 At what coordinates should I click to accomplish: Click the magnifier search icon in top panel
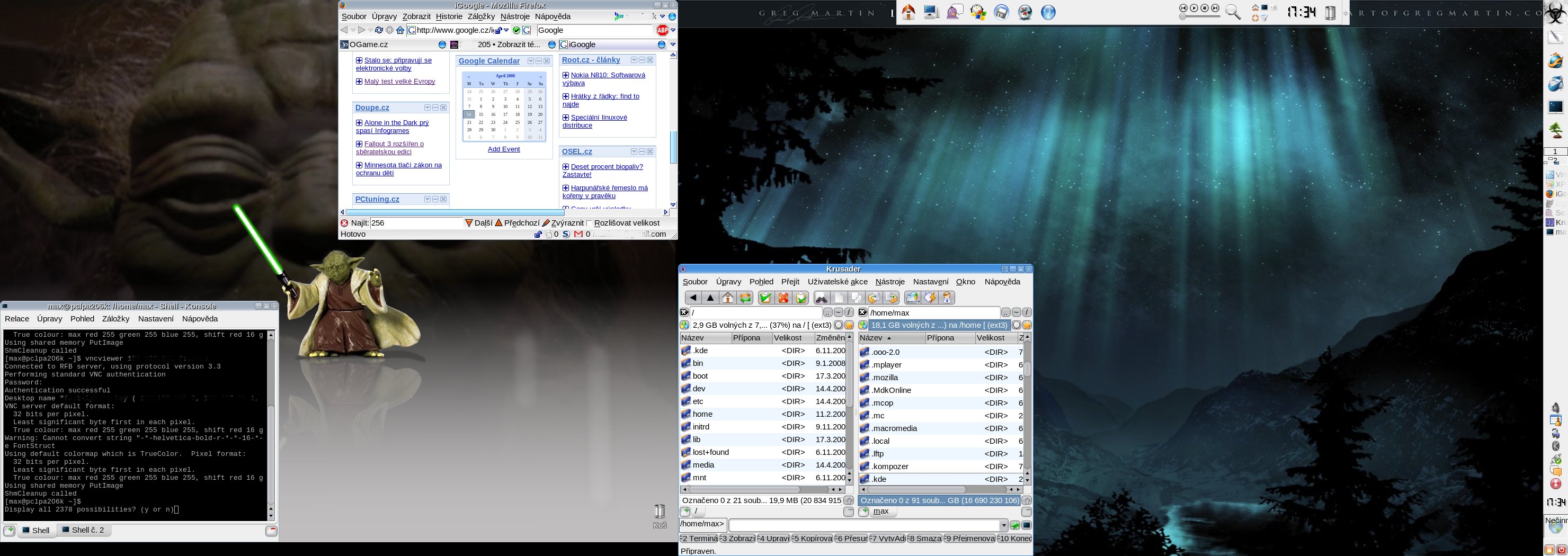[1233, 12]
